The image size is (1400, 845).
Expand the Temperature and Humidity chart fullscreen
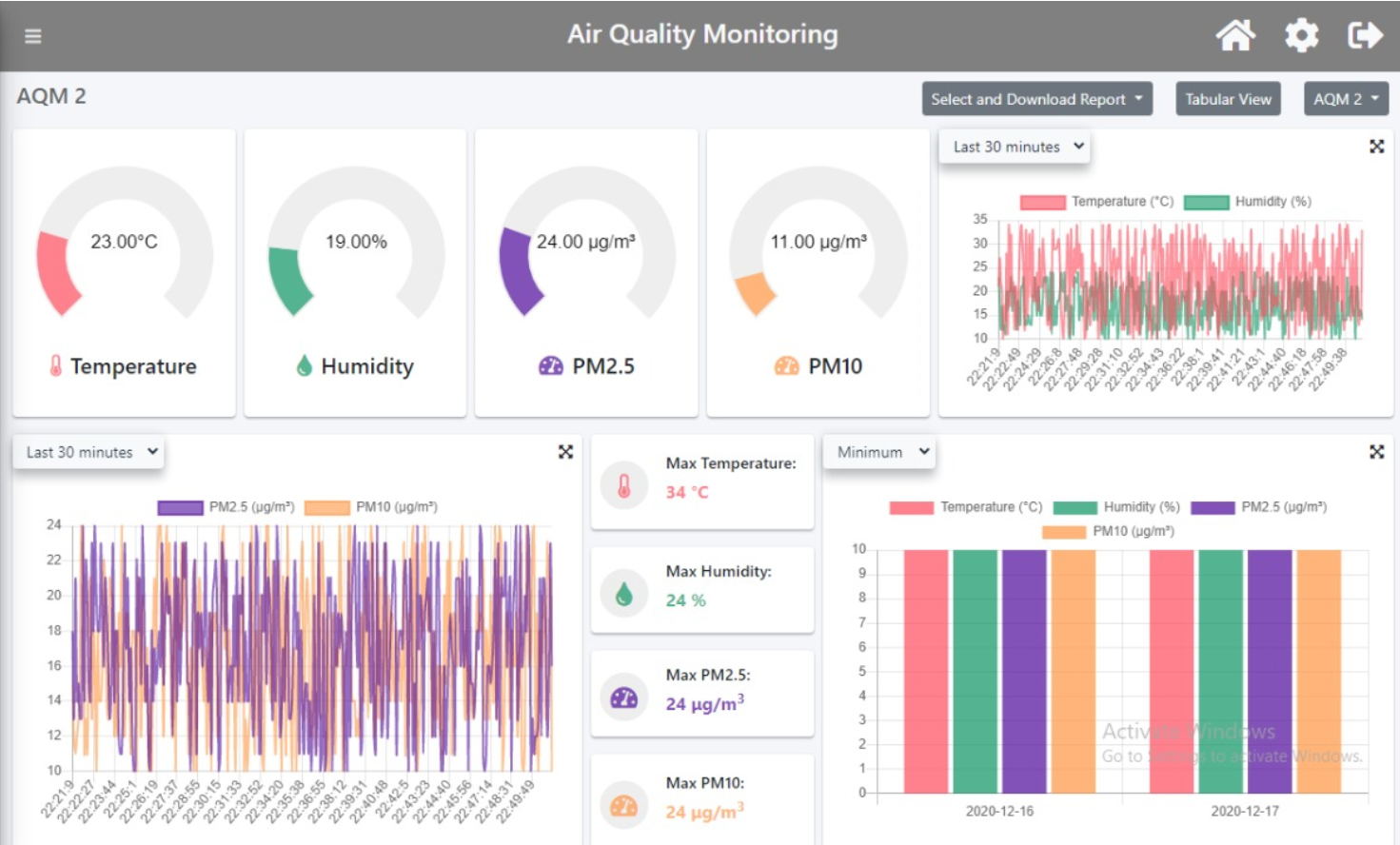(x=1376, y=147)
